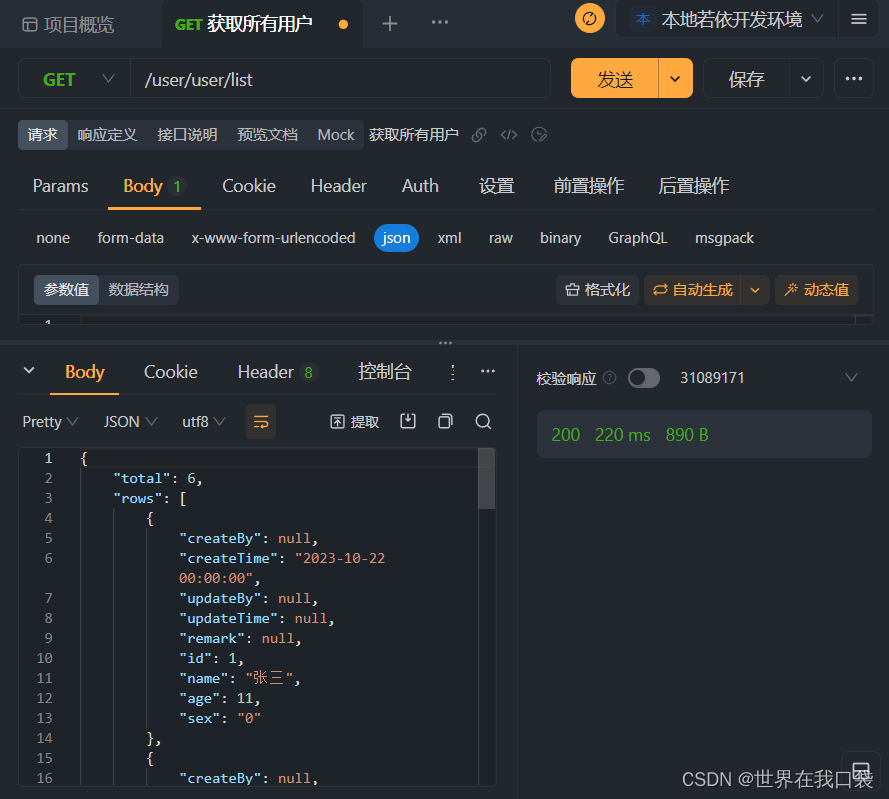Viewport: 889px width, 799px height.
Task: Open the 设置 tab
Action: (x=497, y=186)
